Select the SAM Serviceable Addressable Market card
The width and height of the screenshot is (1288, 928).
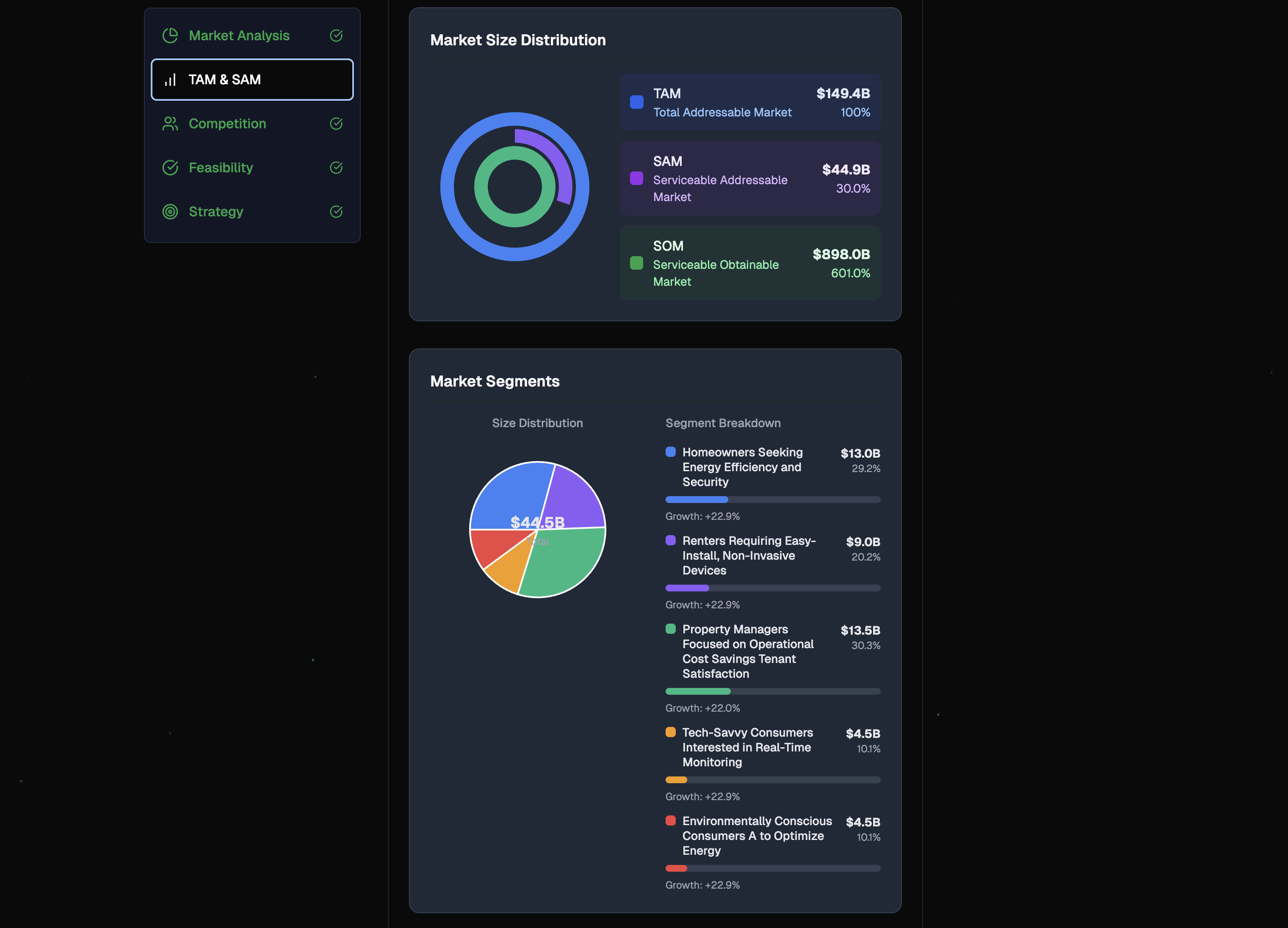coord(749,178)
